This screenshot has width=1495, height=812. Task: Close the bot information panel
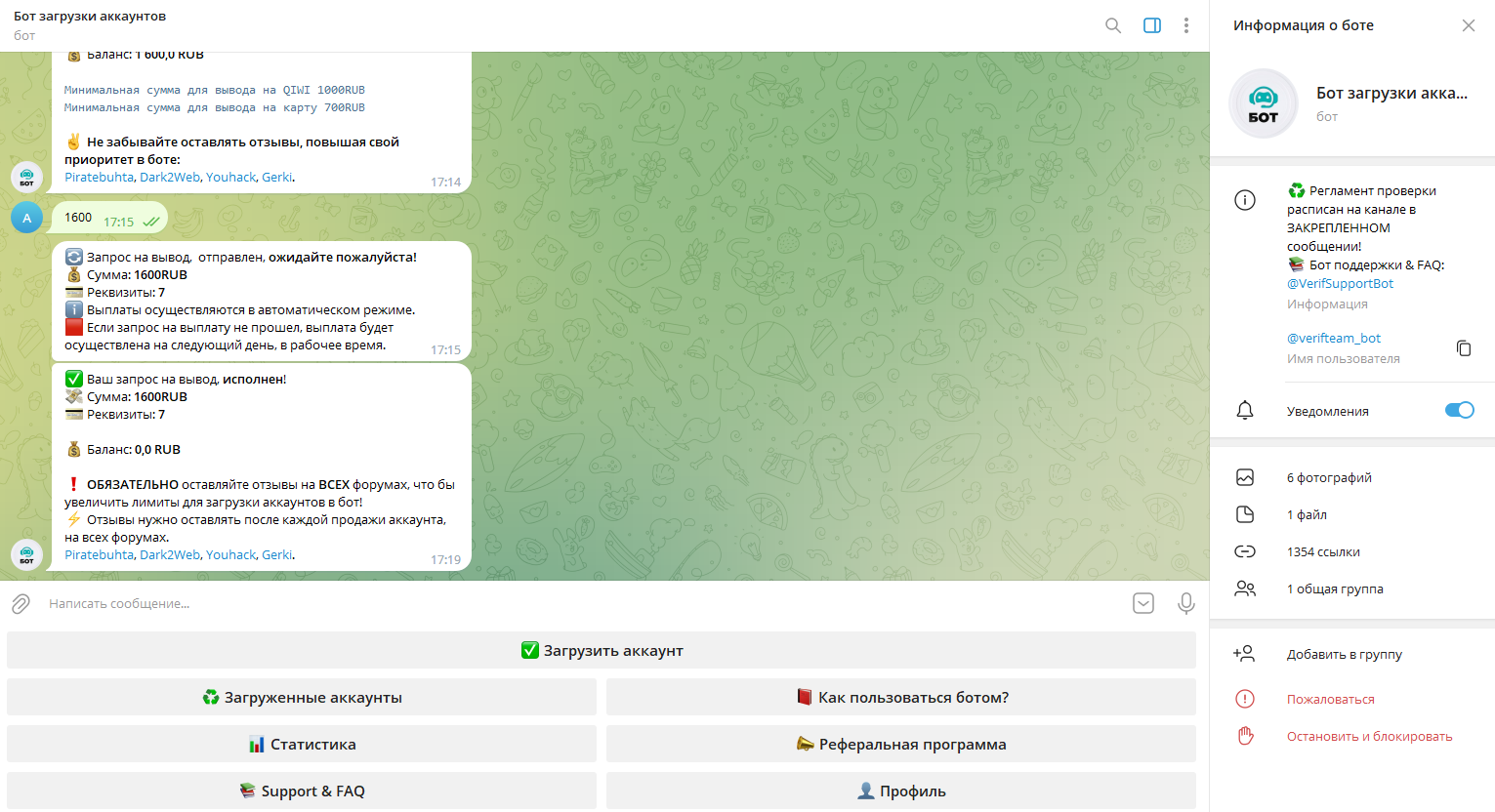pyautogui.click(x=1468, y=25)
